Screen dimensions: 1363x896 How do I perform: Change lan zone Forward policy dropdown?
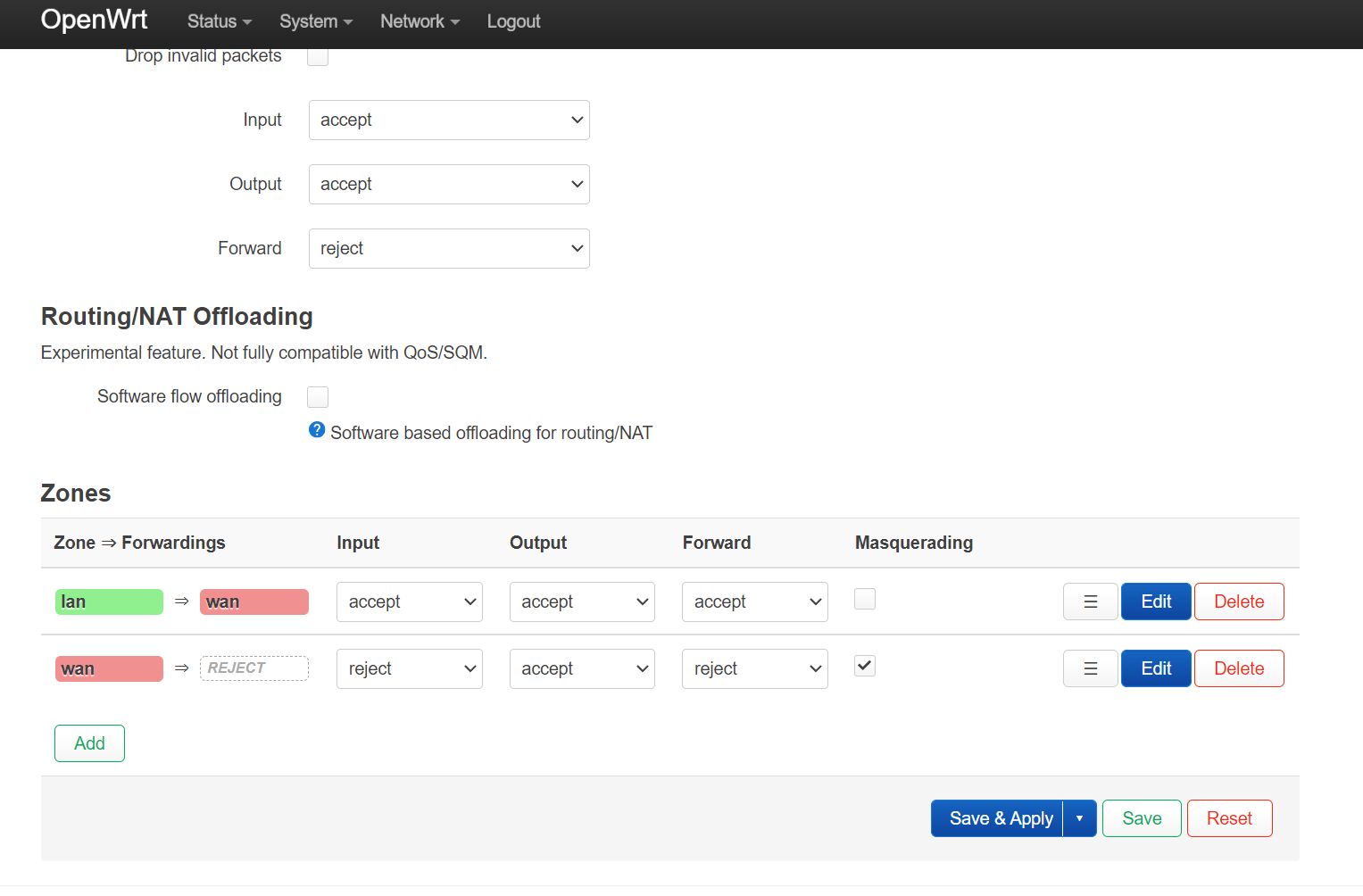(755, 601)
